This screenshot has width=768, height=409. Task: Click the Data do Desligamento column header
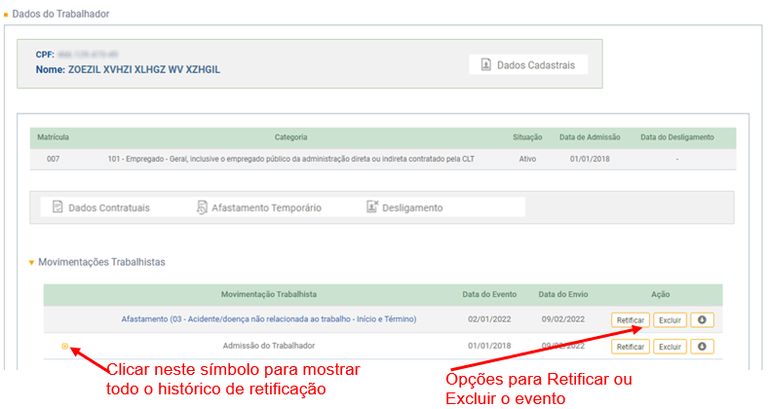(x=677, y=137)
